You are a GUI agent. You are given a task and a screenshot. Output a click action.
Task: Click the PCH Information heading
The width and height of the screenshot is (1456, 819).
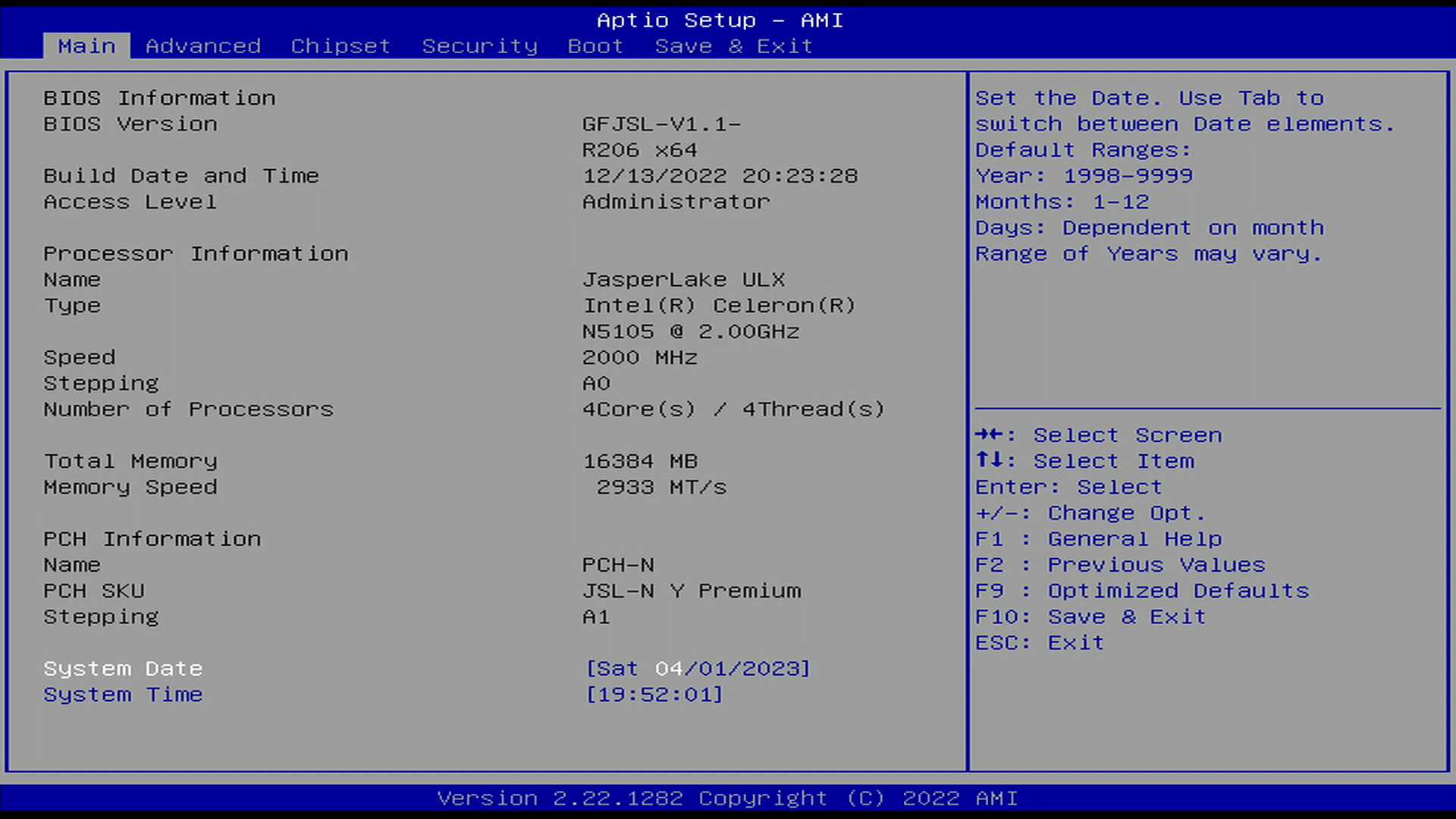[152, 539]
